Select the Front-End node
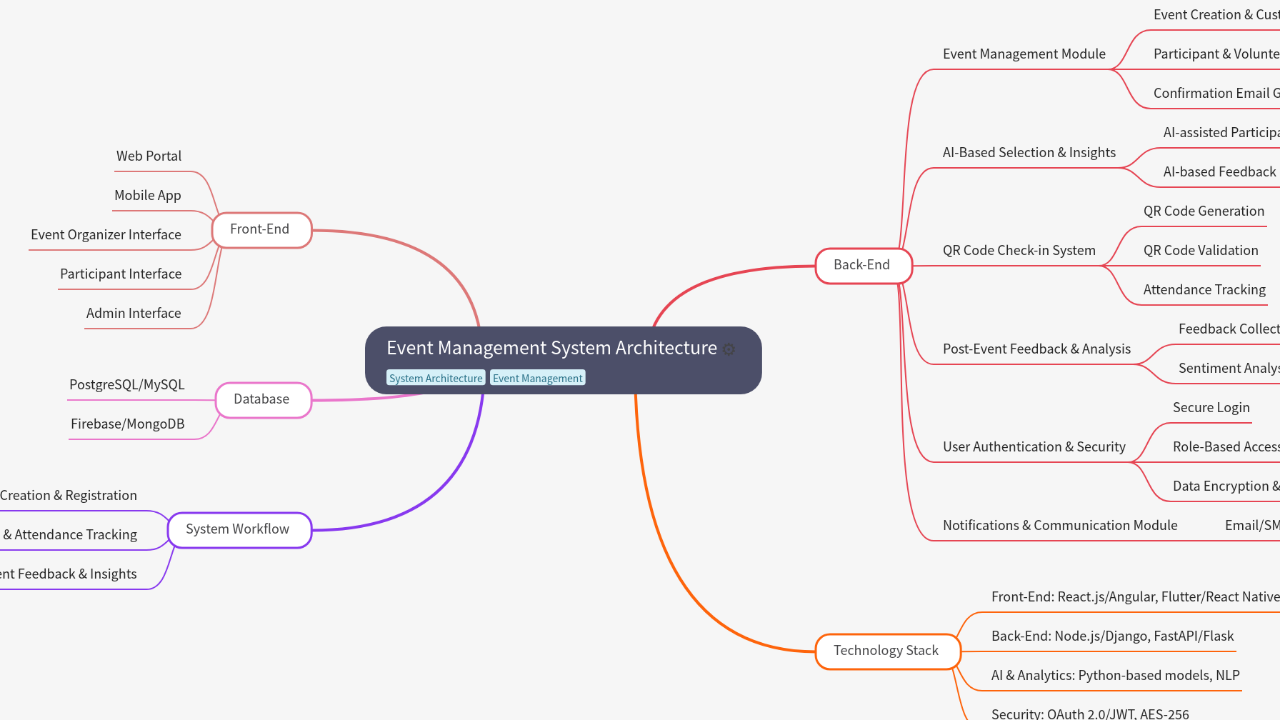1280x720 pixels. (x=261, y=229)
